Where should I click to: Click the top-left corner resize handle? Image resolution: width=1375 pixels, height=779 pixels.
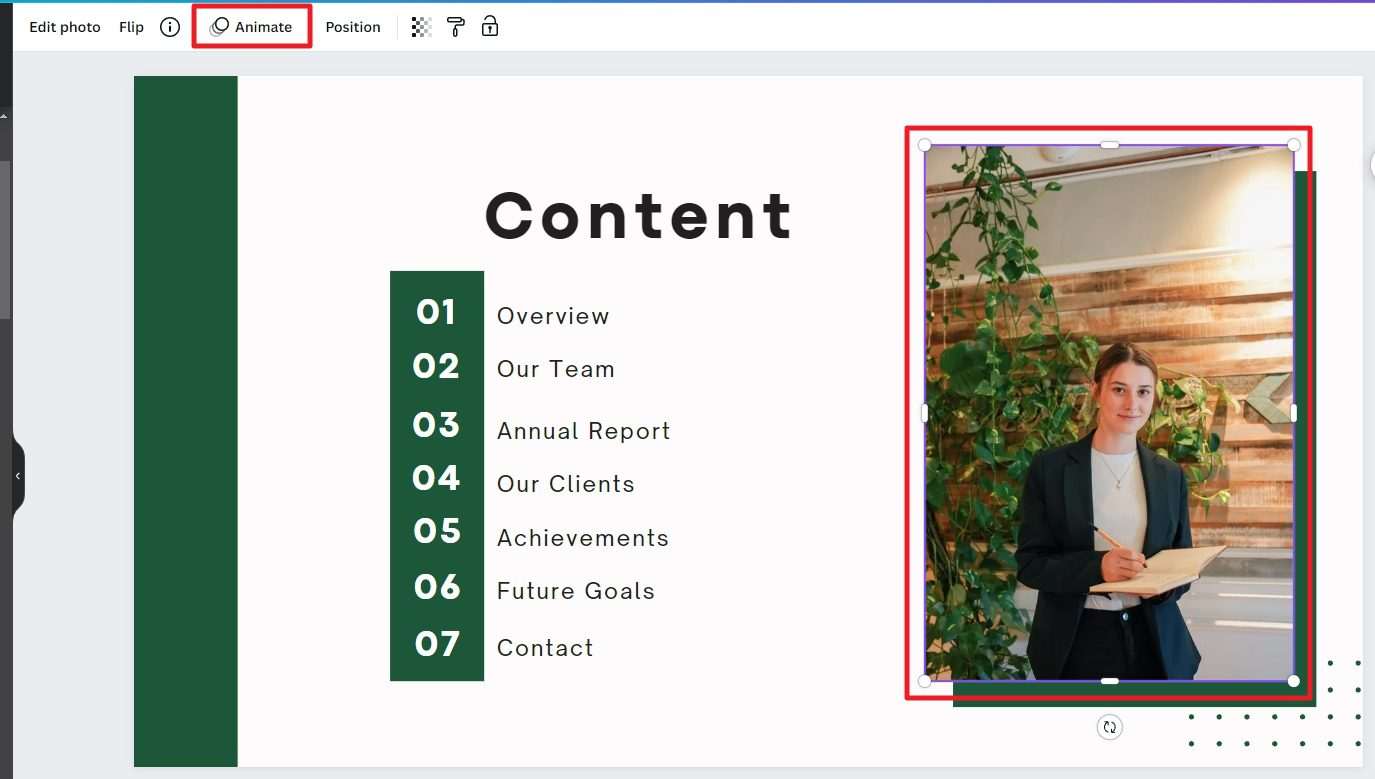click(x=924, y=145)
